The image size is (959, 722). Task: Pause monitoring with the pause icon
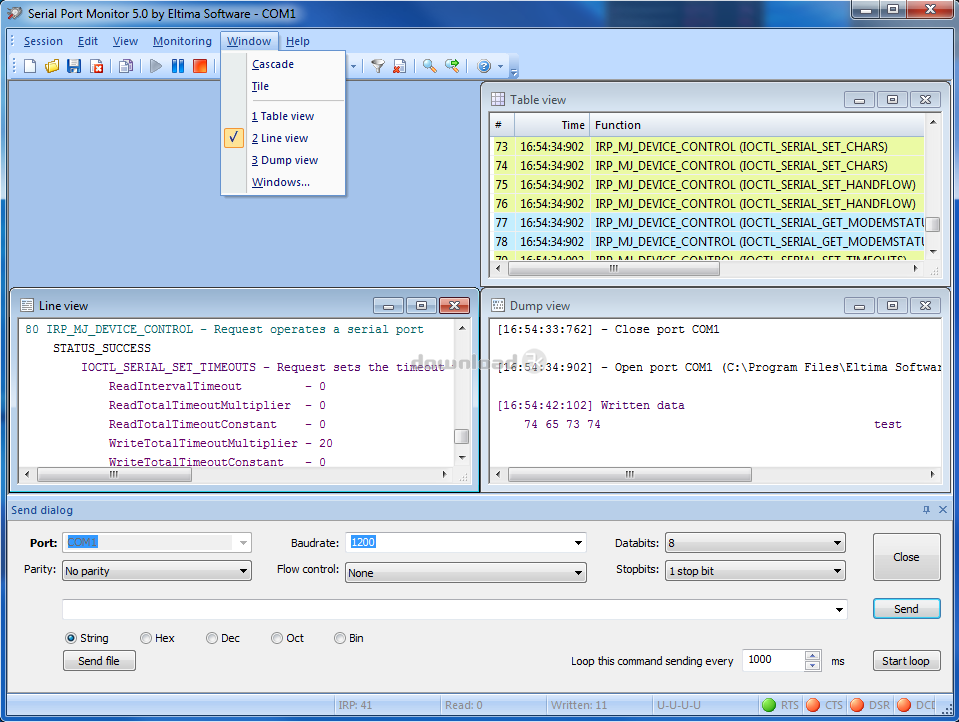(x=178, y=66)
